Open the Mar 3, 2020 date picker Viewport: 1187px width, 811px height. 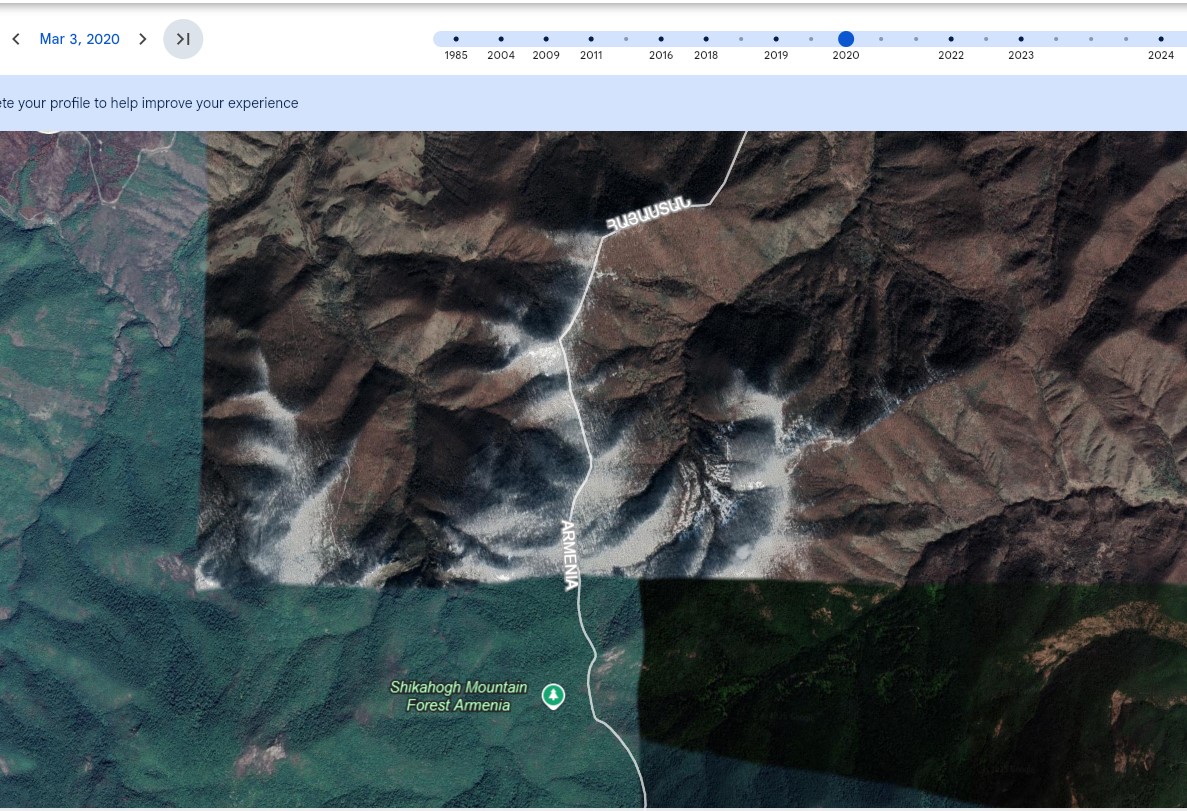pyautogui.click(x=79, y=39)
